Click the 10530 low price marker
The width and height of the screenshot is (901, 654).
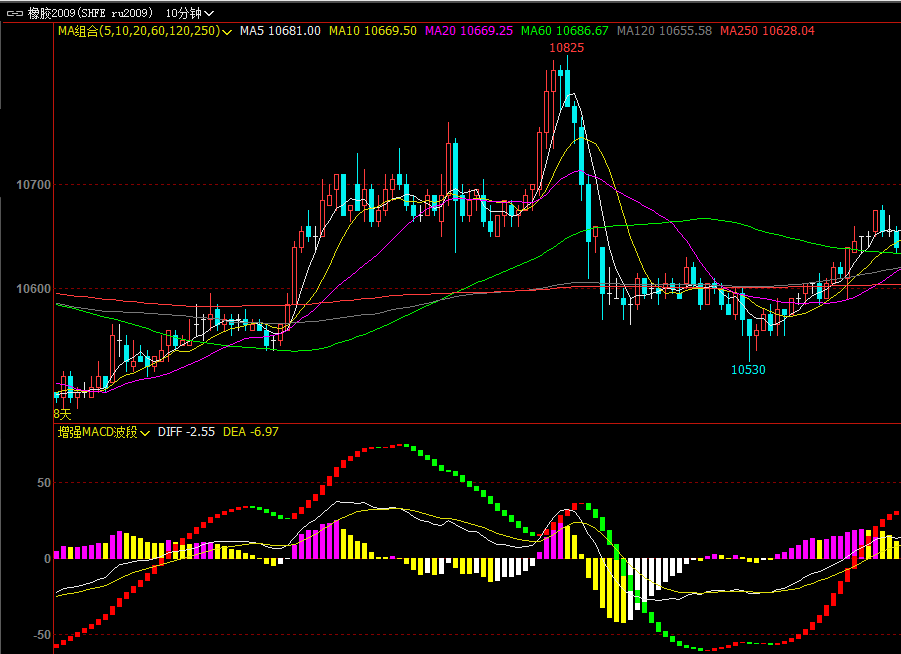pos(748,370)
